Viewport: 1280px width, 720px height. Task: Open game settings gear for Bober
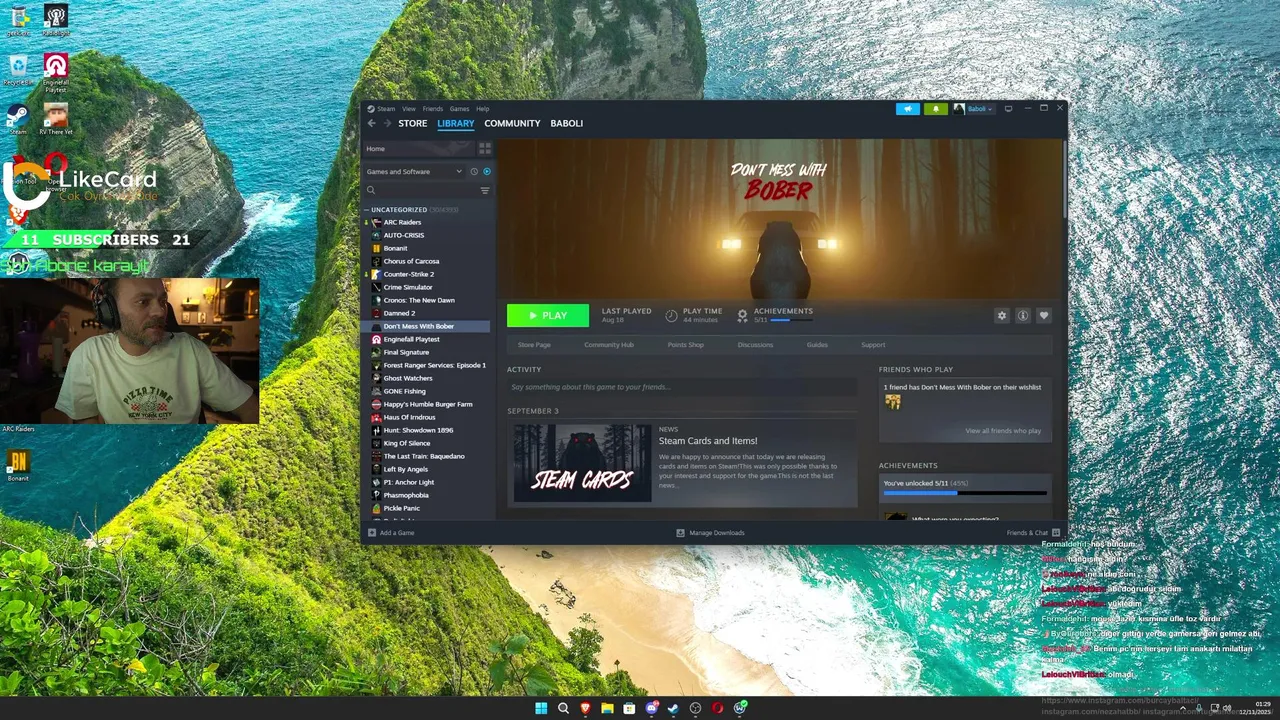(x=1002, y=315)
